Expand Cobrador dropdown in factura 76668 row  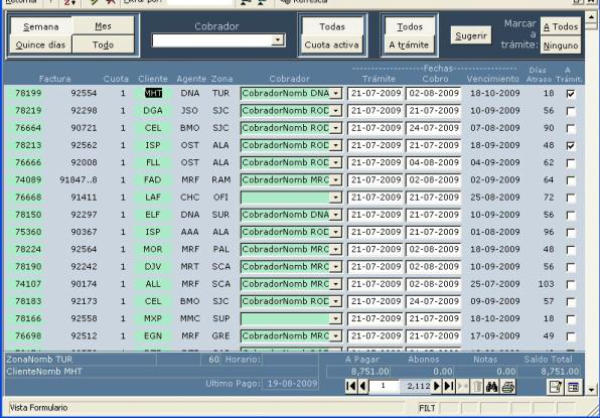click(x=336, y=197)
